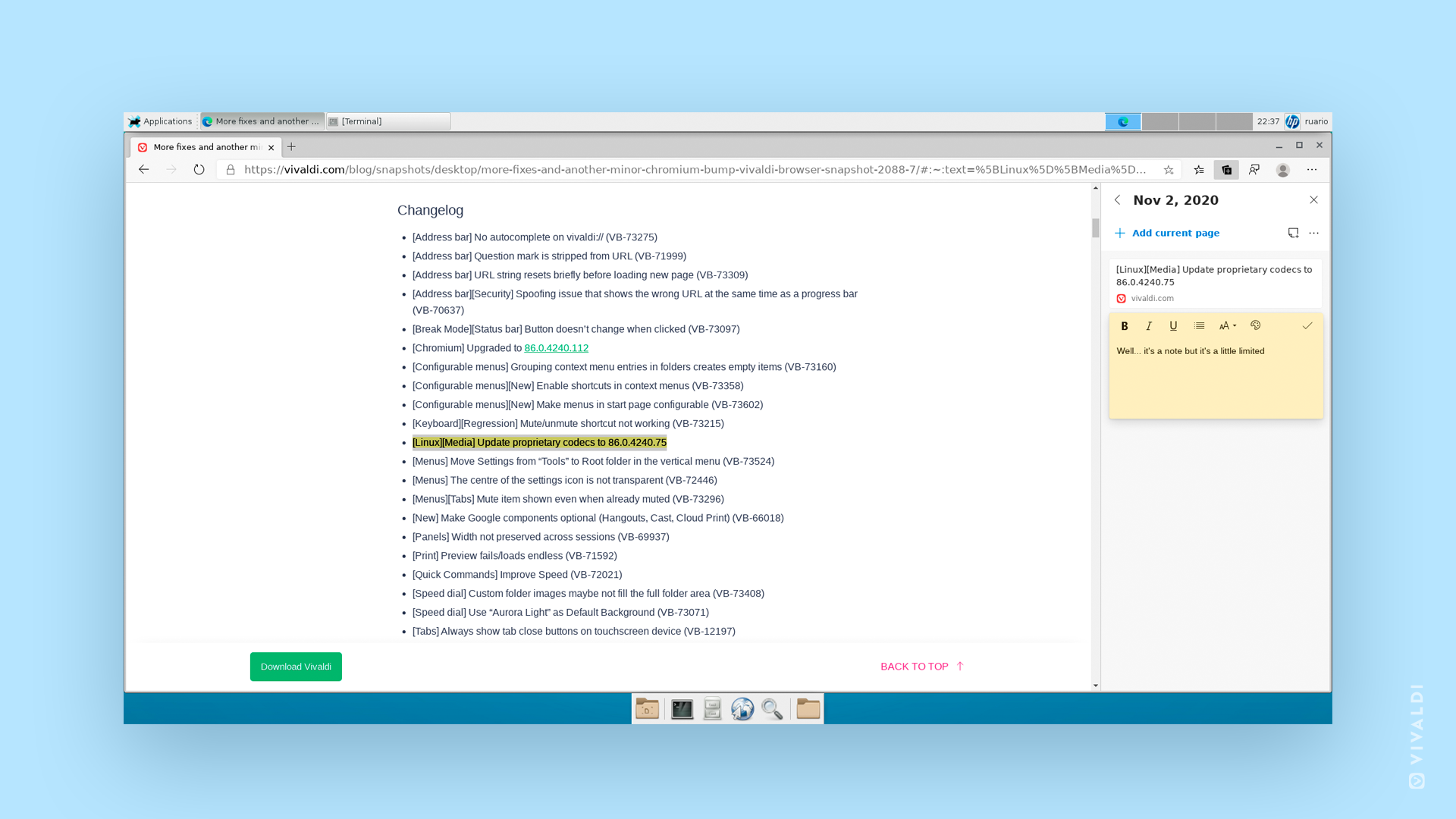Click BACK TO TOP link
1456x819 pixels.
tap(922, 667)
